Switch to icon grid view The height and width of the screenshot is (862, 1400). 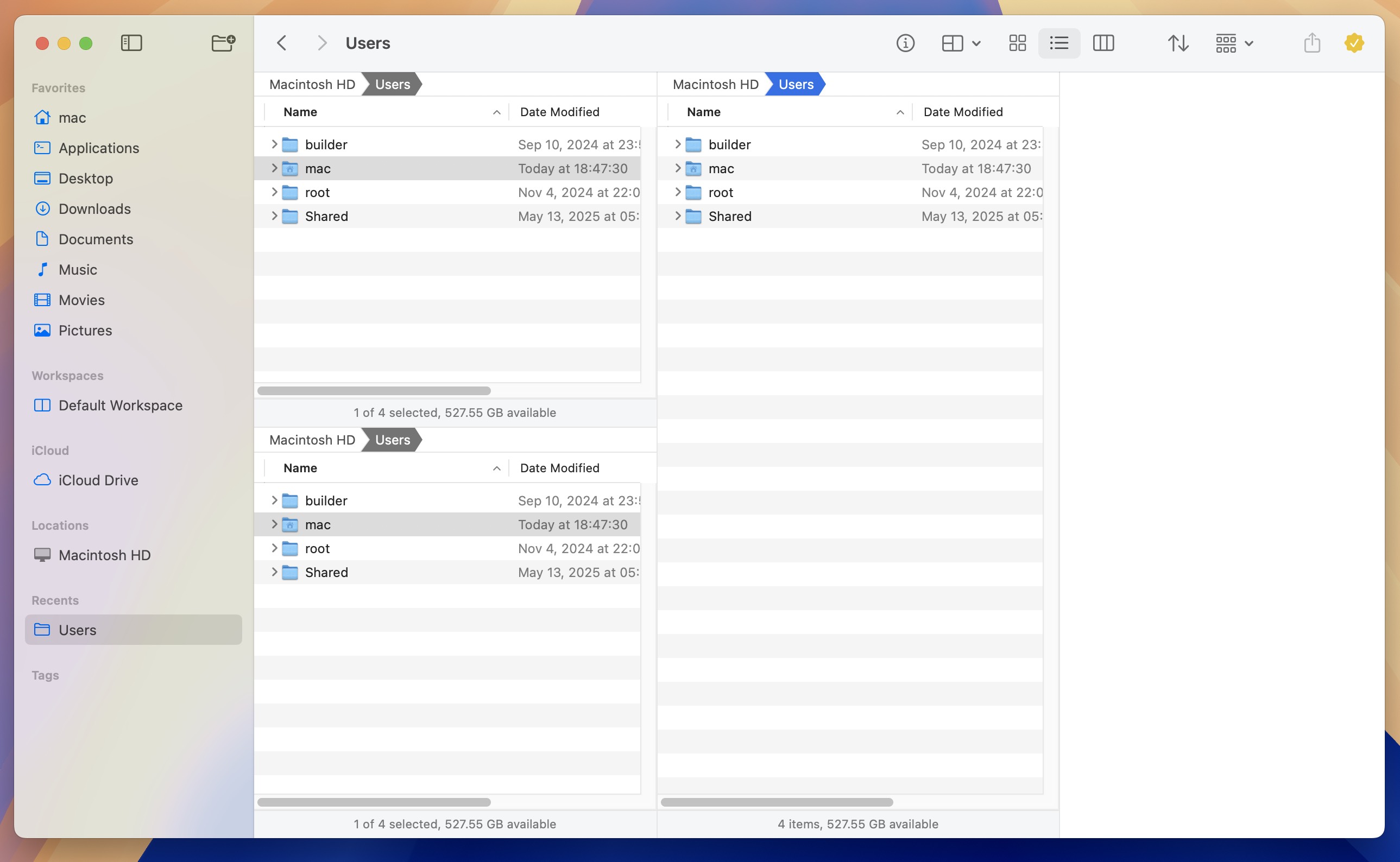(1017, 43)
